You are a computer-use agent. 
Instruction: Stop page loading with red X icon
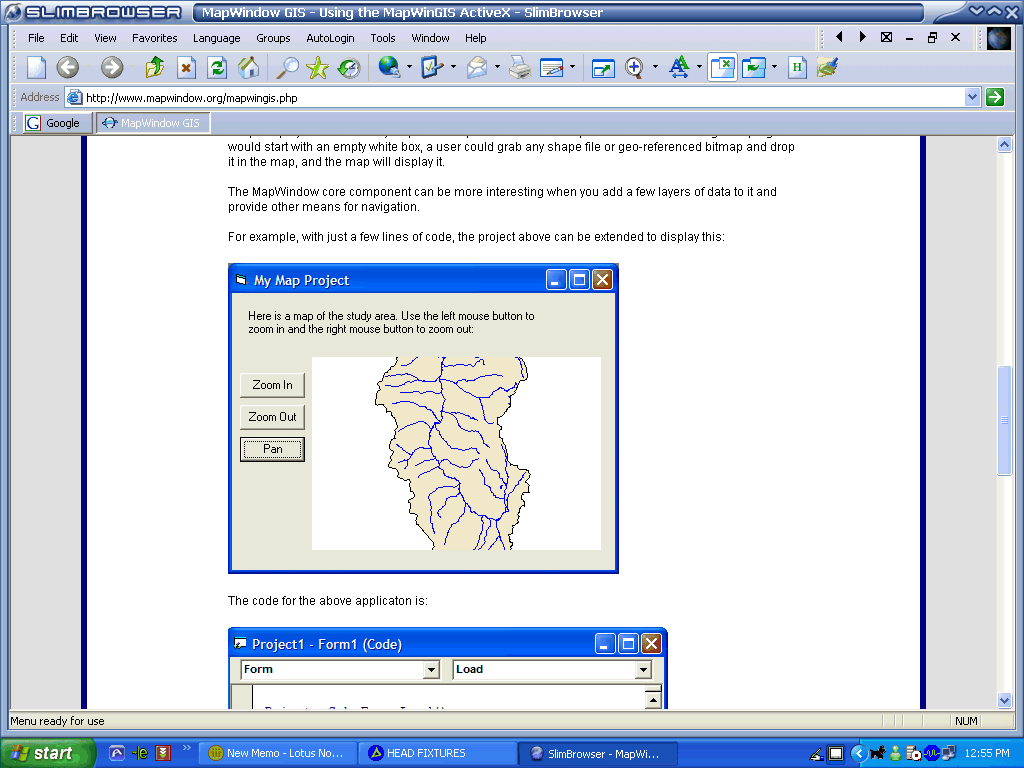point(186,67)
